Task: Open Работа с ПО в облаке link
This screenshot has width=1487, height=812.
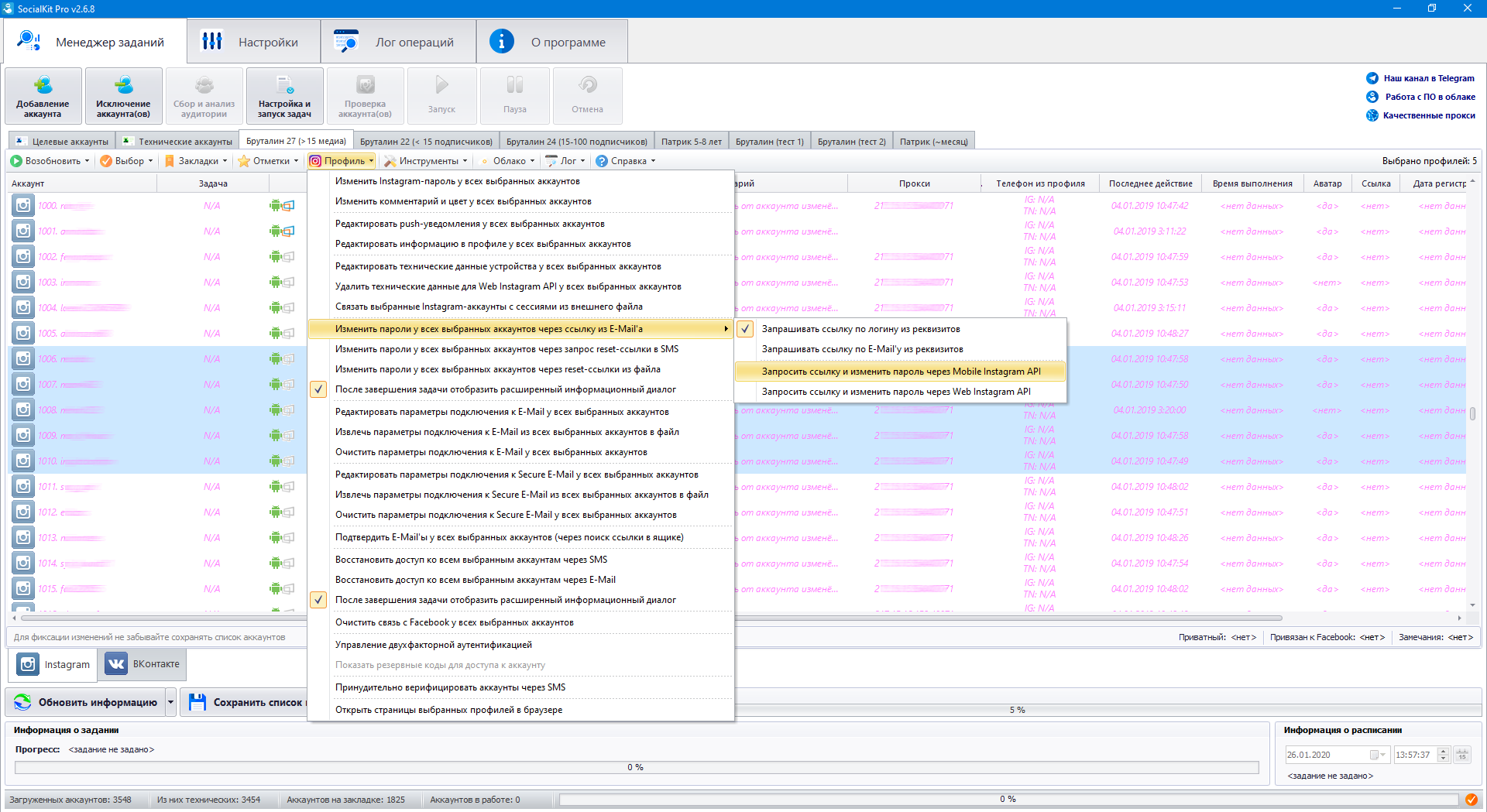Action: tap(1430, 97)
